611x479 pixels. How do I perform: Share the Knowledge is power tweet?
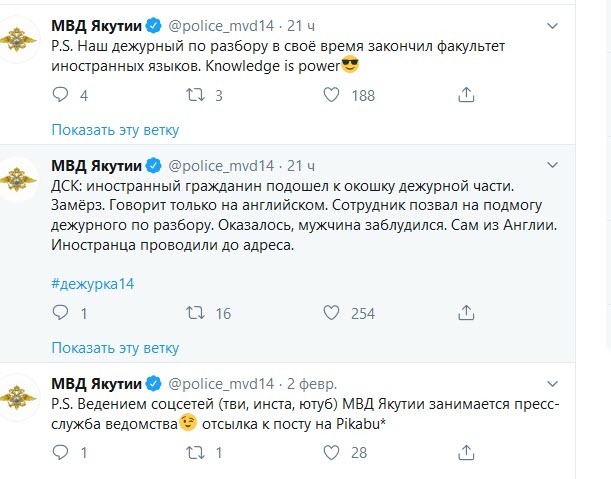(465, 95)
